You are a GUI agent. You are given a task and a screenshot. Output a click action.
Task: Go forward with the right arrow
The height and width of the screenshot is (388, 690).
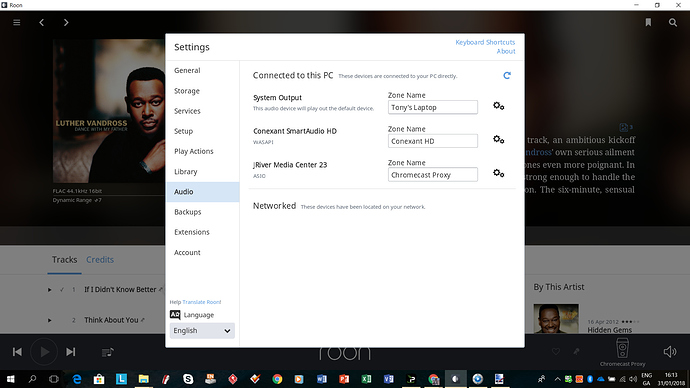66,22
